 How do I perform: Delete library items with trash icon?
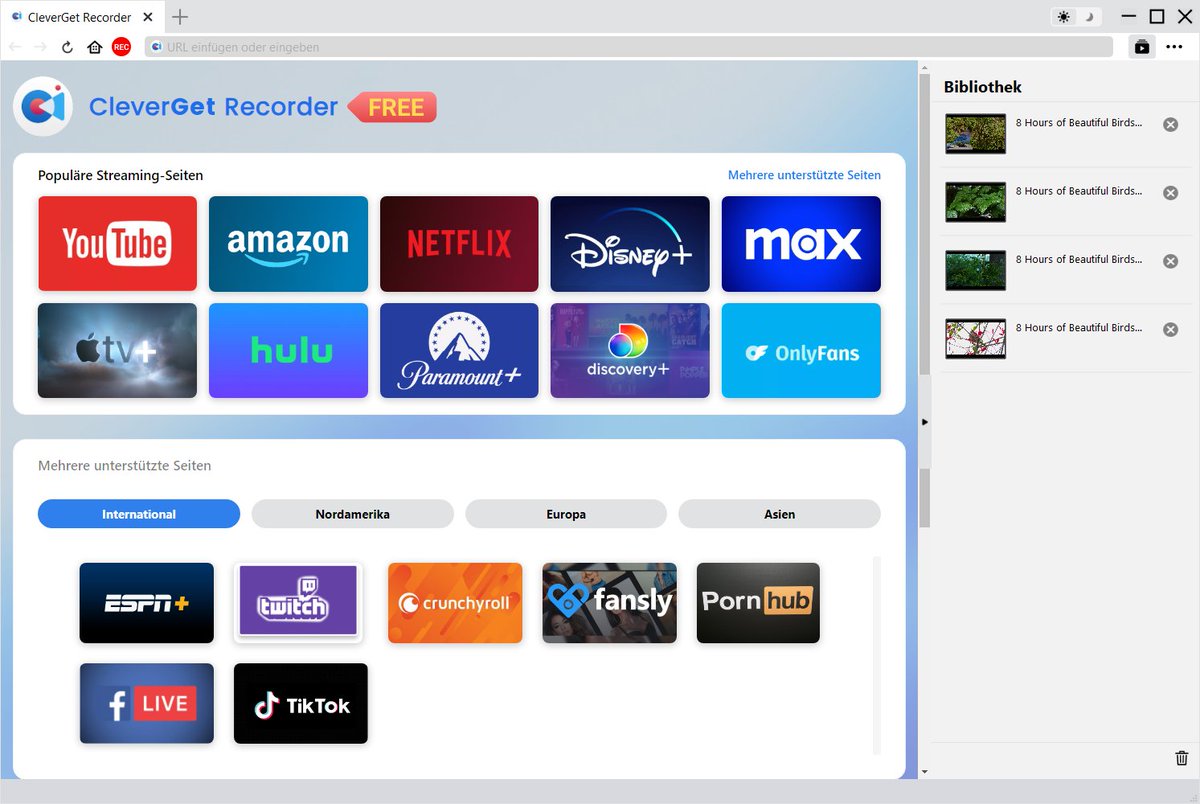pyautogui.click(x=1182, y=758)
